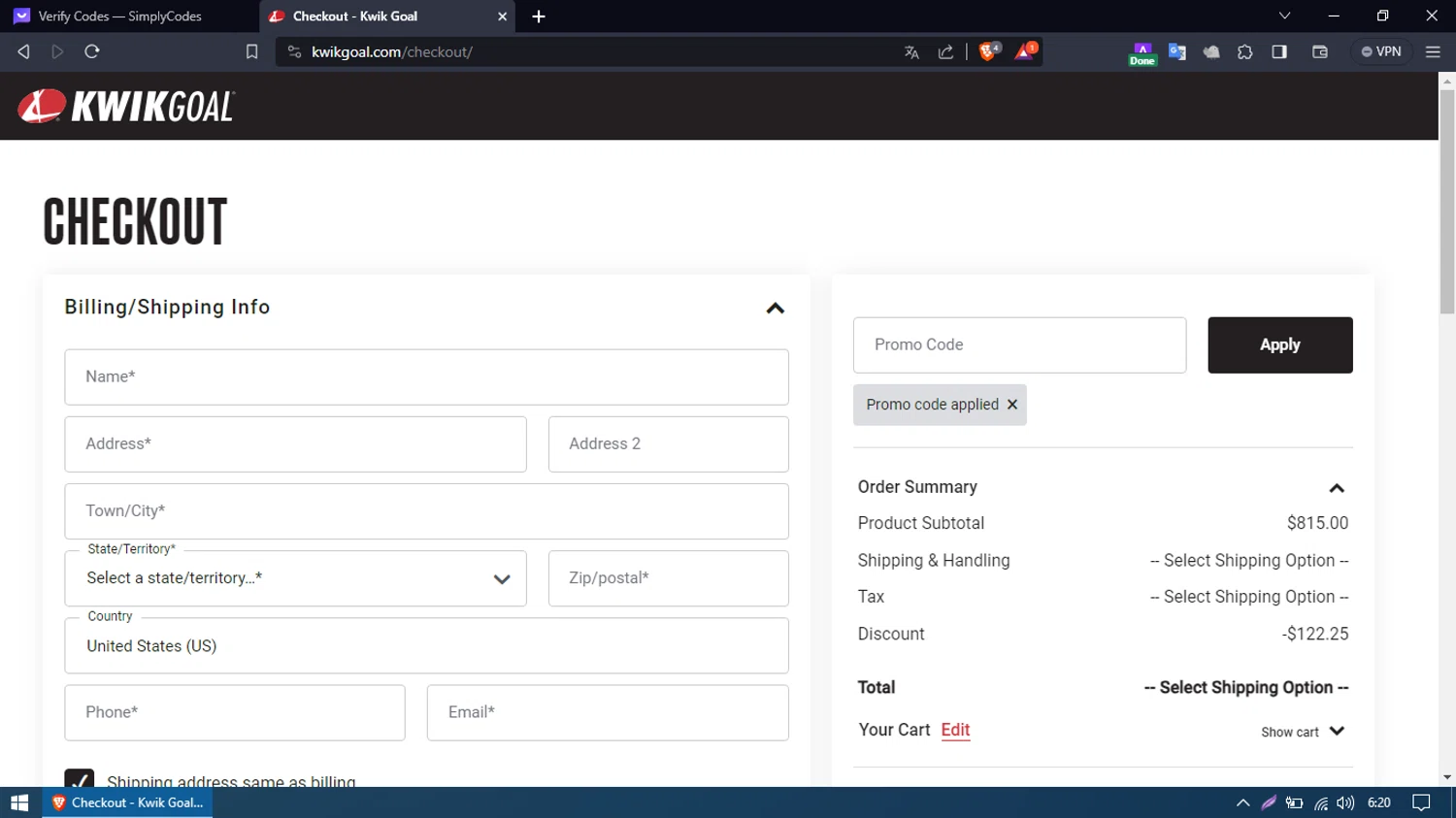Screen dimensions: 1456x818
Task: Remove the applied promo code
Action: pos(1012,405)
